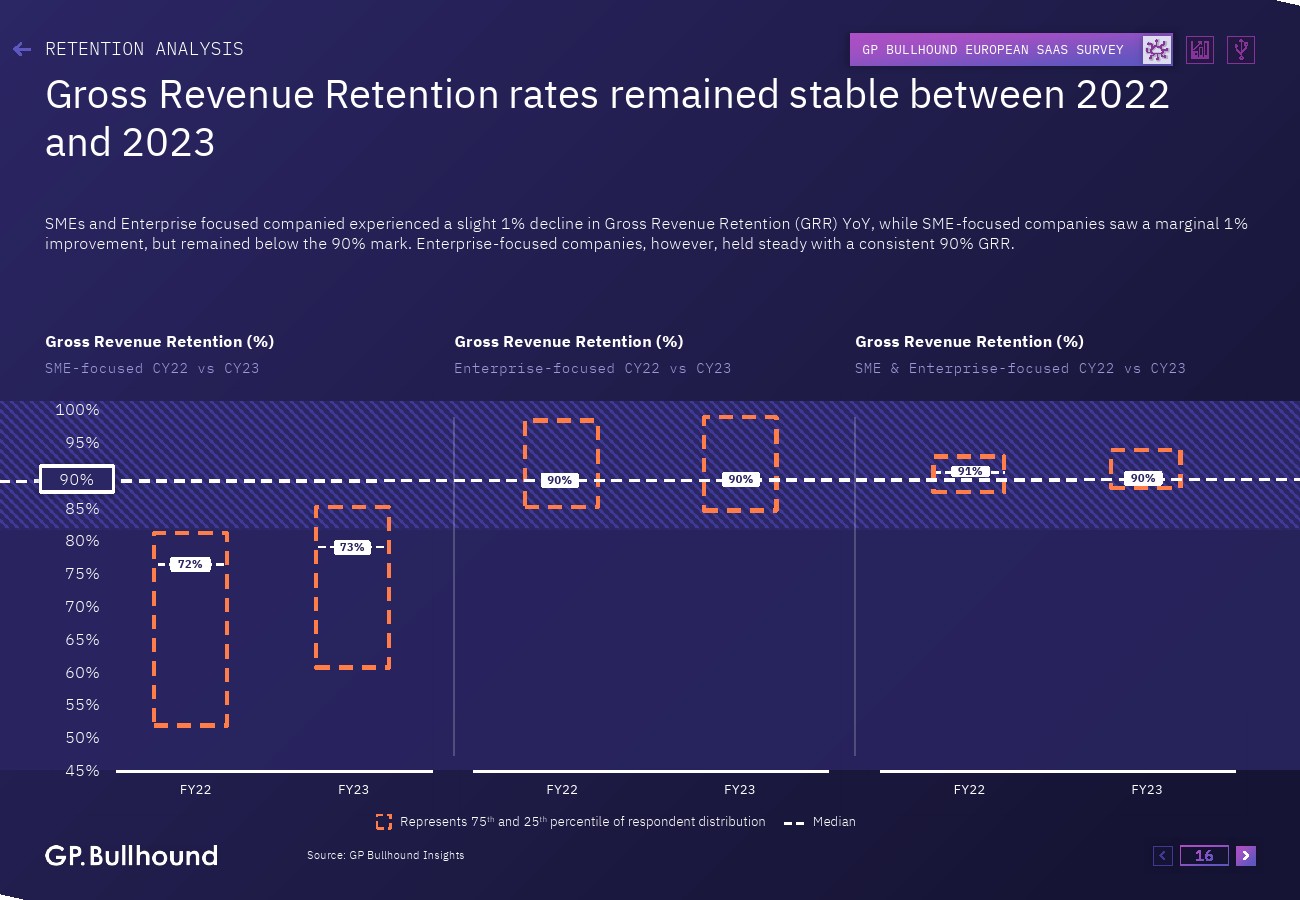Click the dashed orange percentile legend icon

tap(383, 822)
